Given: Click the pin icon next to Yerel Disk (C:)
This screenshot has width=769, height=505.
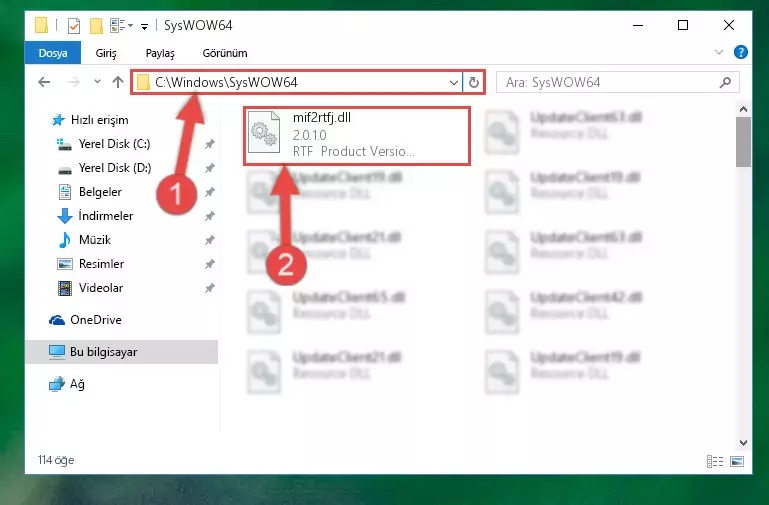Looking at the screenshot, I should (209, 144).
